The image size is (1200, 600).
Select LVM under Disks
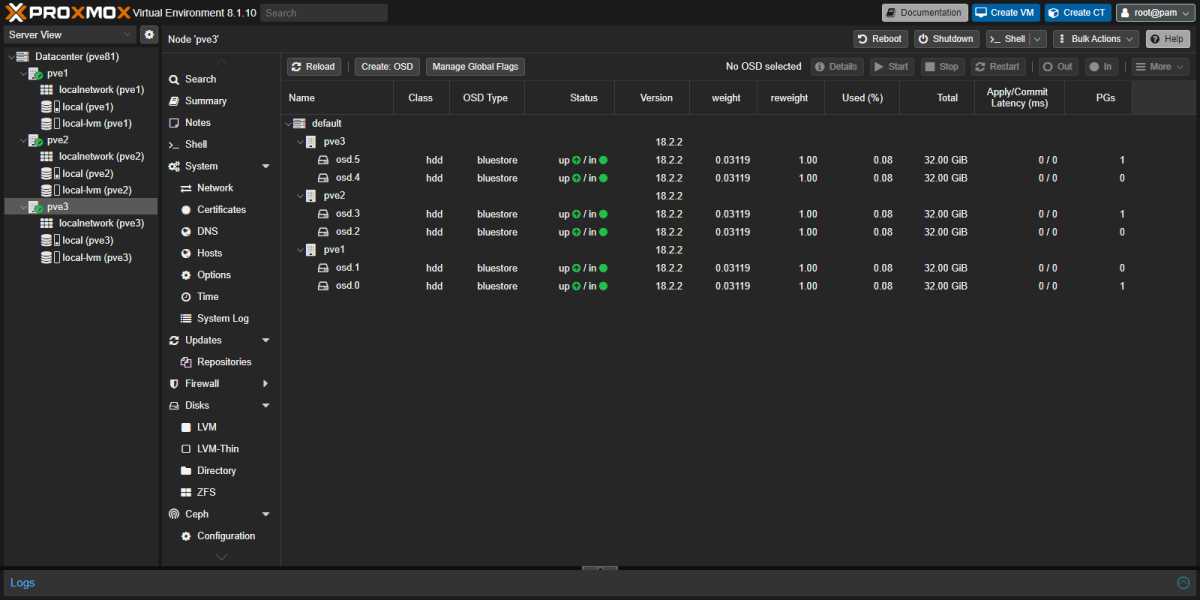[207, 427]
